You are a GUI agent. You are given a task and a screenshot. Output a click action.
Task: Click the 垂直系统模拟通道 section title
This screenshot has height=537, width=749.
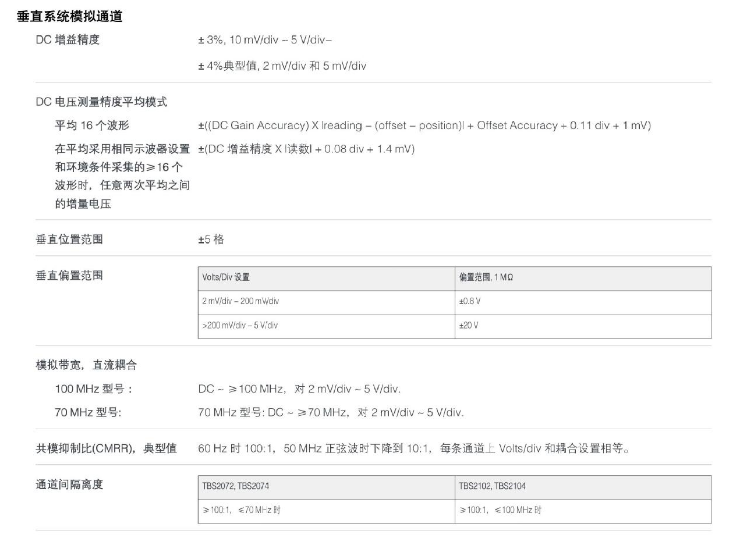click(x=70, y=17)
